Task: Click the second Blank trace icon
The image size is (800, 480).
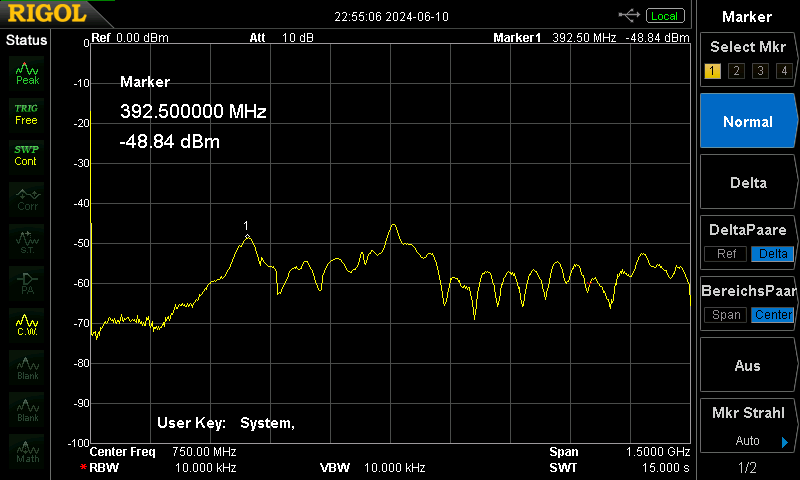Action: point(27,410)
